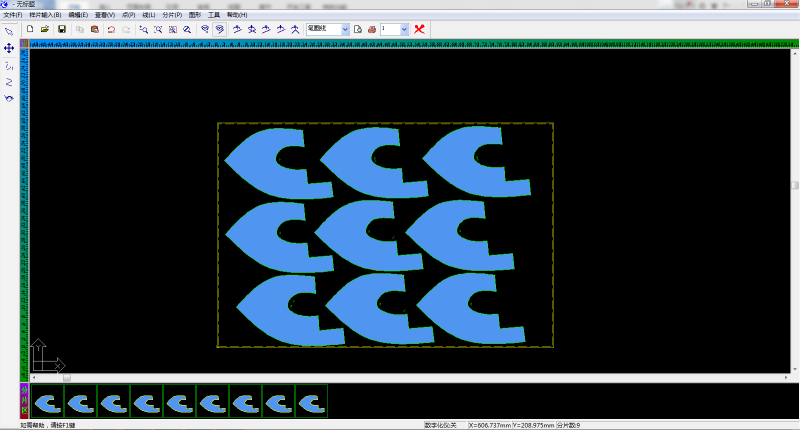Viewport: 800px width, 430px height.
Task: Select the last piece thumbnail in bottom strip
Action: 311,401
